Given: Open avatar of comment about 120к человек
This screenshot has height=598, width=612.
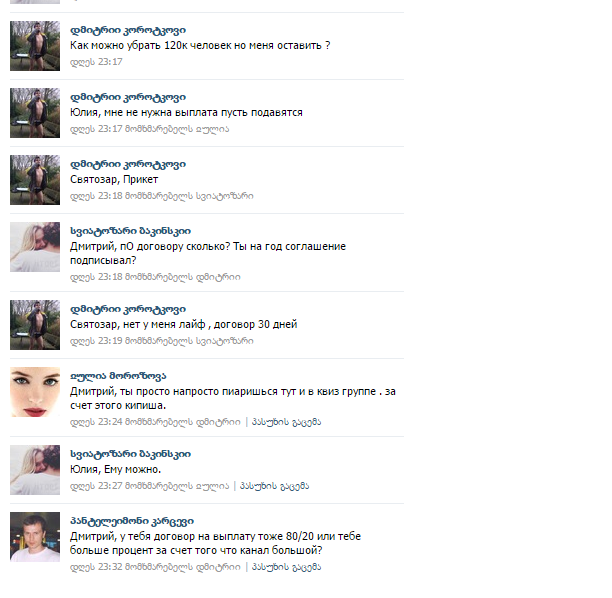Looking at the screenshot, I should click(x=35, y=46).
